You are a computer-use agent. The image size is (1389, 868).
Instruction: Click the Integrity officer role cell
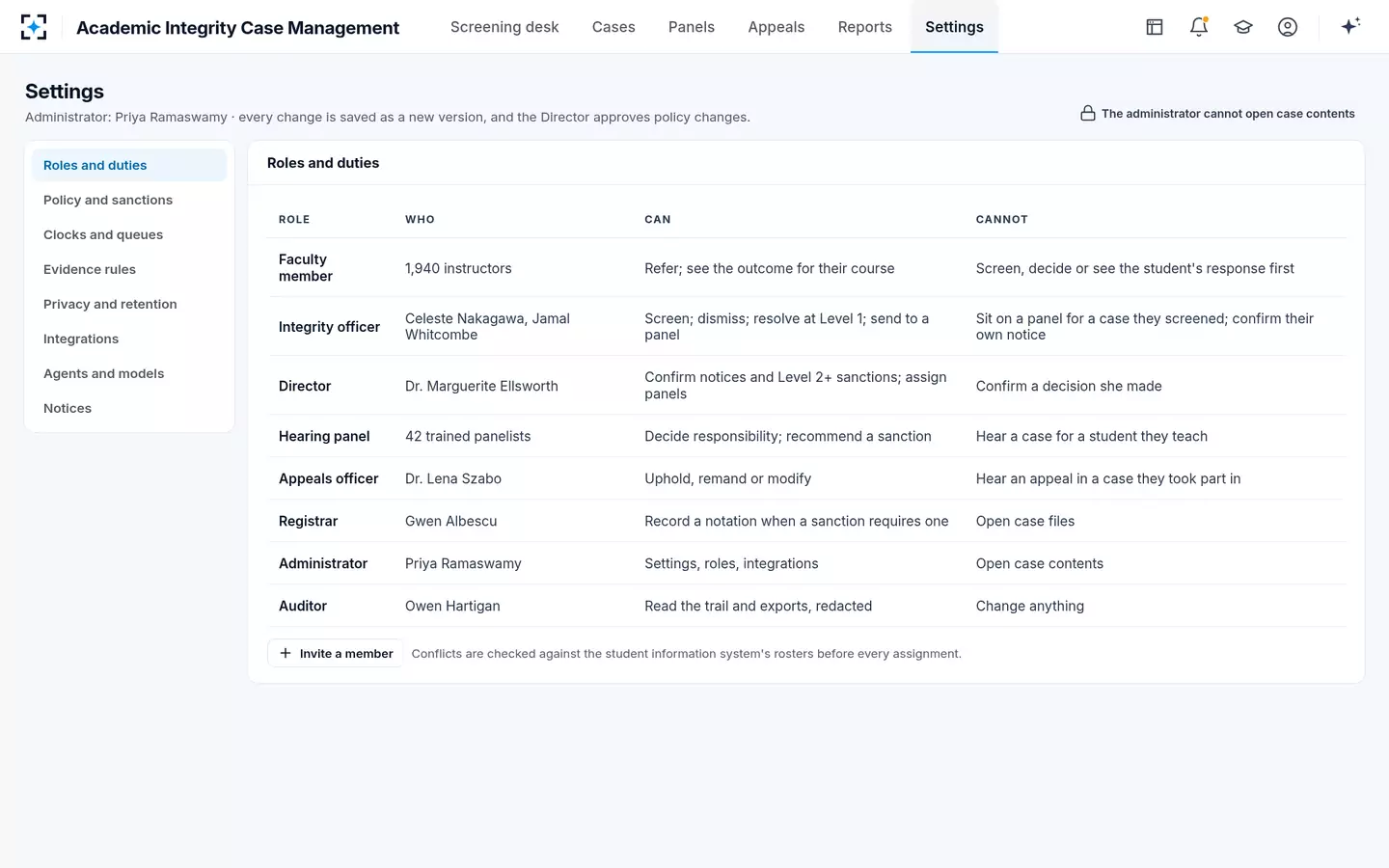click(x=329, y=327)
